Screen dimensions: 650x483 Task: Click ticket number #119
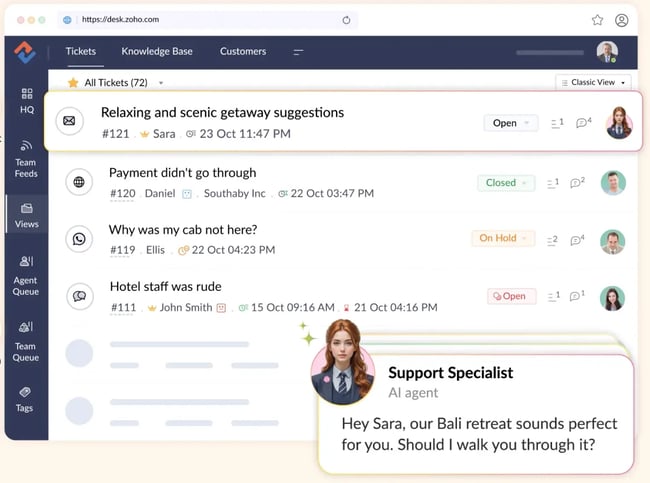(123, 250)
